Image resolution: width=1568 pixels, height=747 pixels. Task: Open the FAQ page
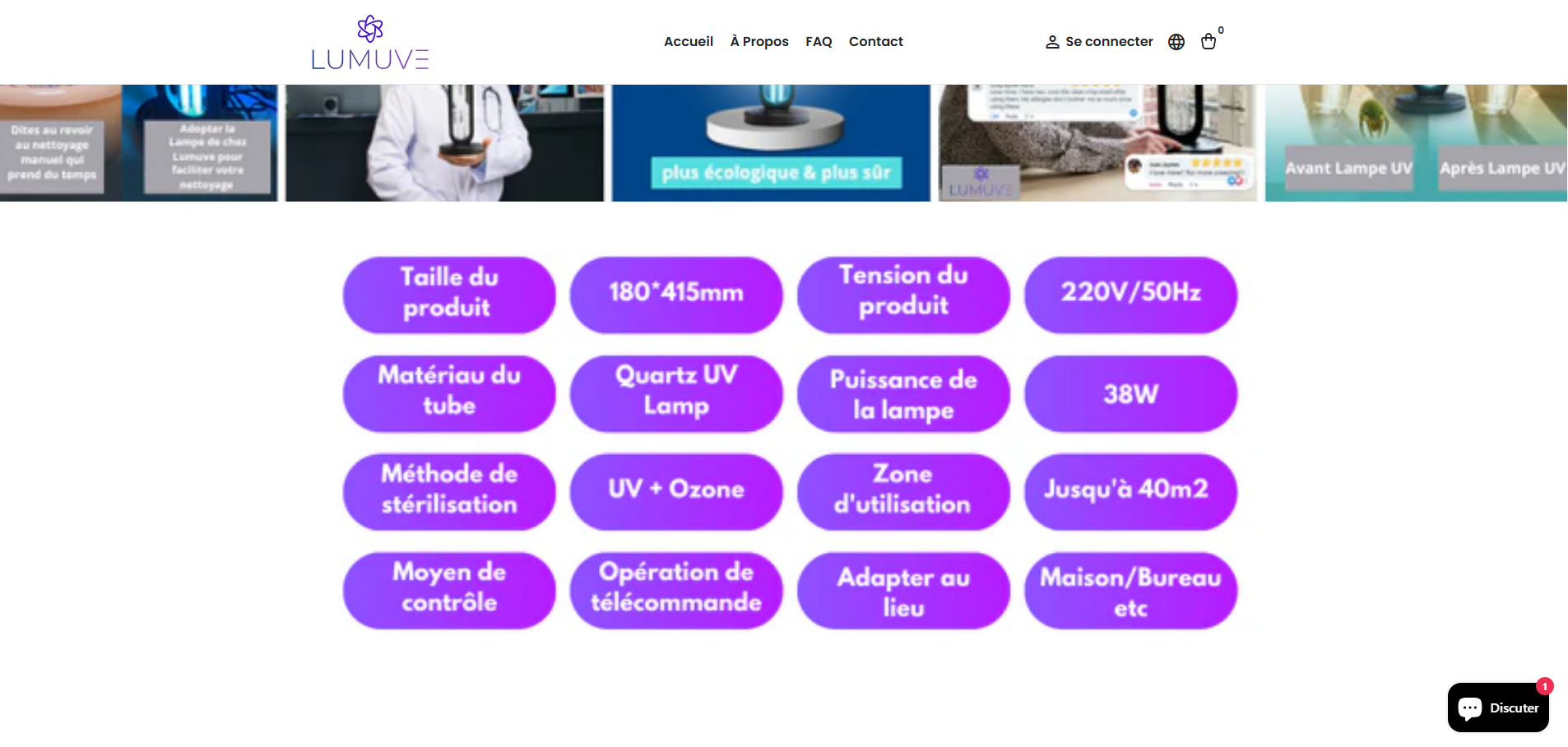pyautogui.click(x=819, y=42)
